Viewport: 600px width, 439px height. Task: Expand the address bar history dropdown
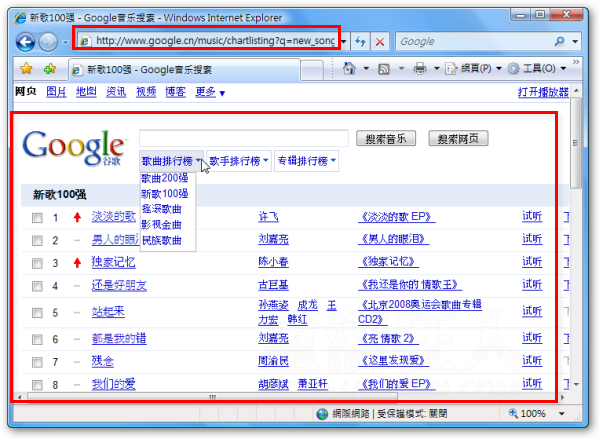(x=344, y=41)
